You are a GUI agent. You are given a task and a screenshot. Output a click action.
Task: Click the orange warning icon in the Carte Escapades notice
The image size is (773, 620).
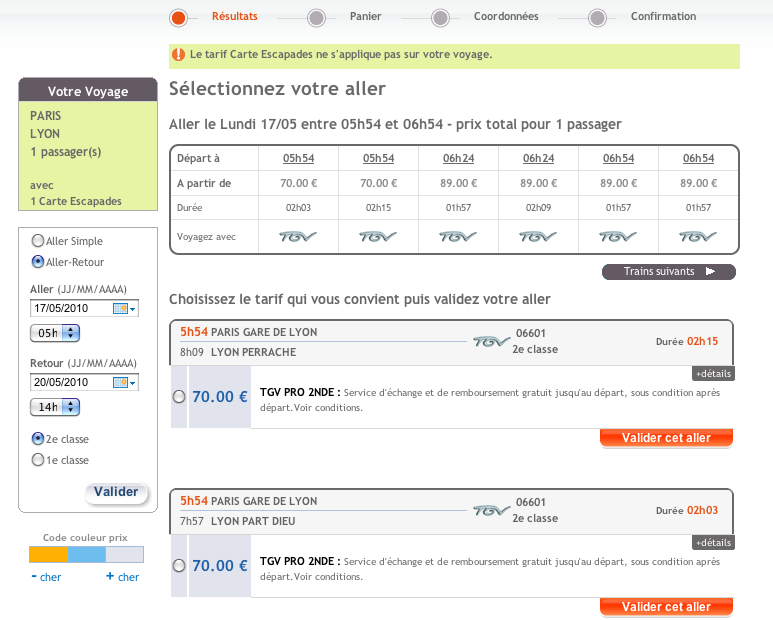[179, 55]
